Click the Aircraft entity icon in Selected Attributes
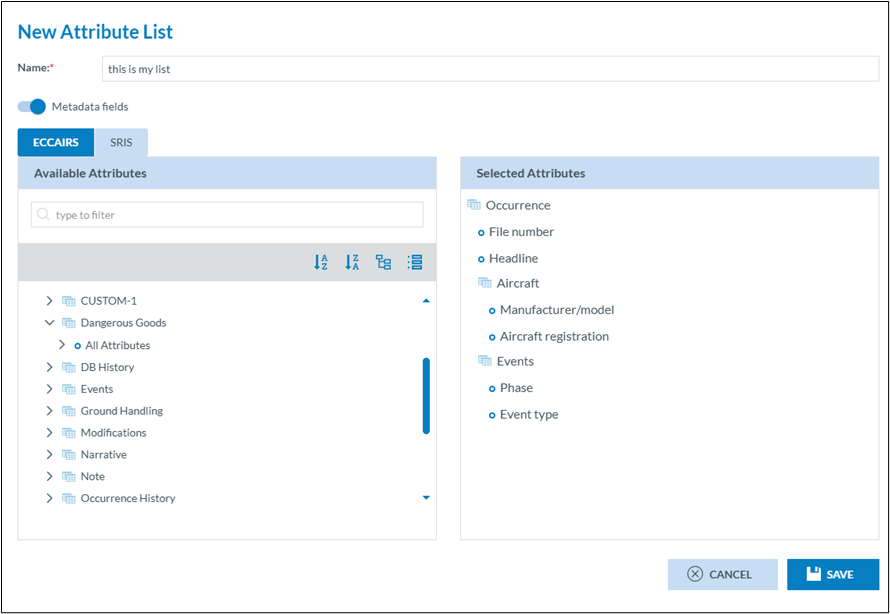 click(x=485, y=284)
